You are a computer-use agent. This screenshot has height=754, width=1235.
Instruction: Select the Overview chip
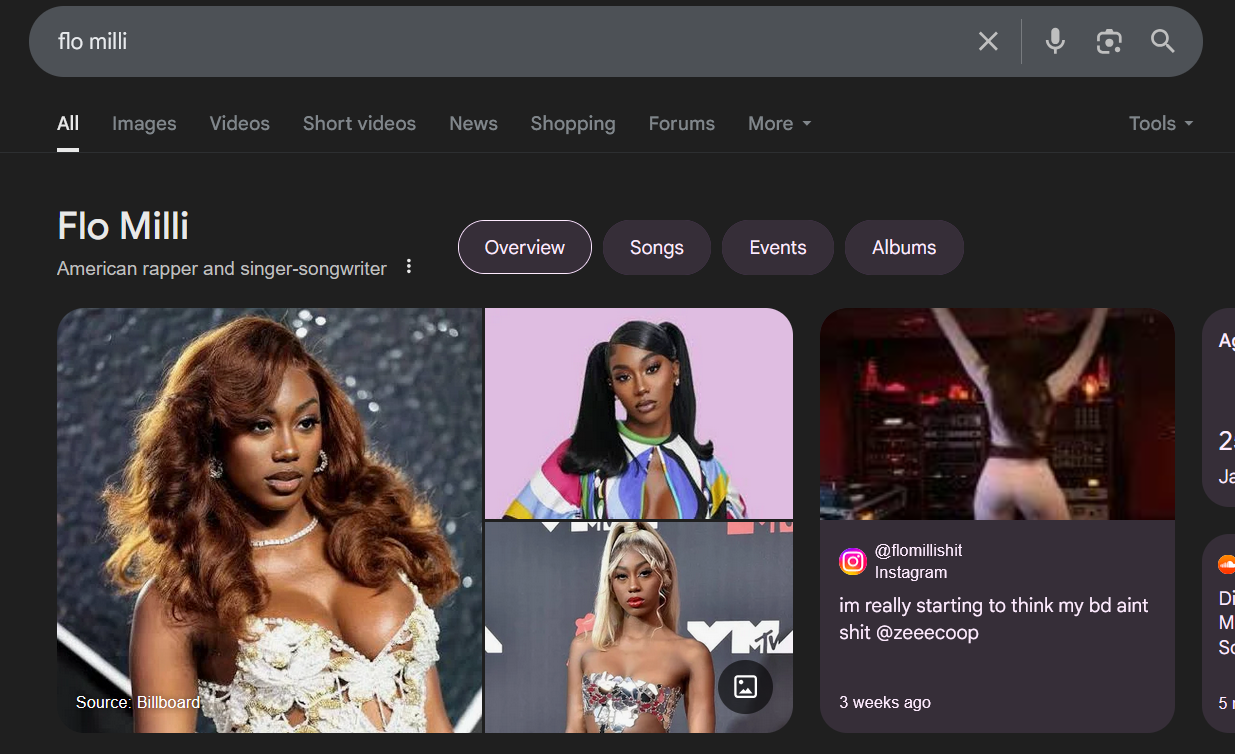coord(525,247)
